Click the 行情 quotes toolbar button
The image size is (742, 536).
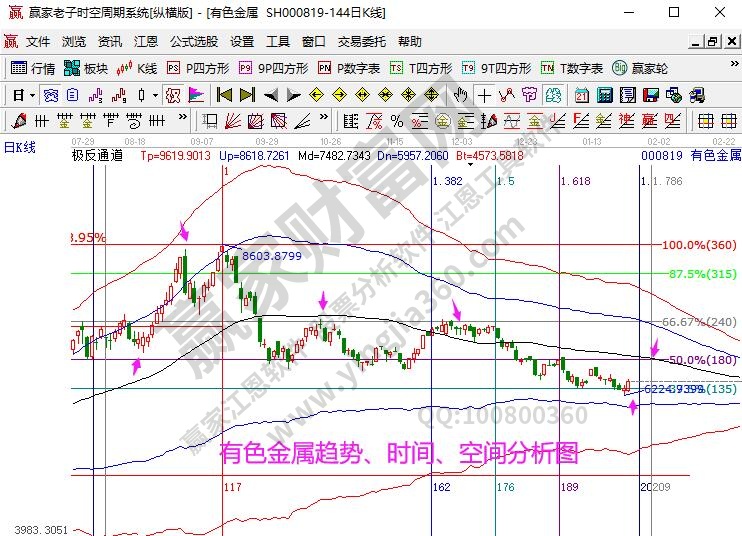33,68
